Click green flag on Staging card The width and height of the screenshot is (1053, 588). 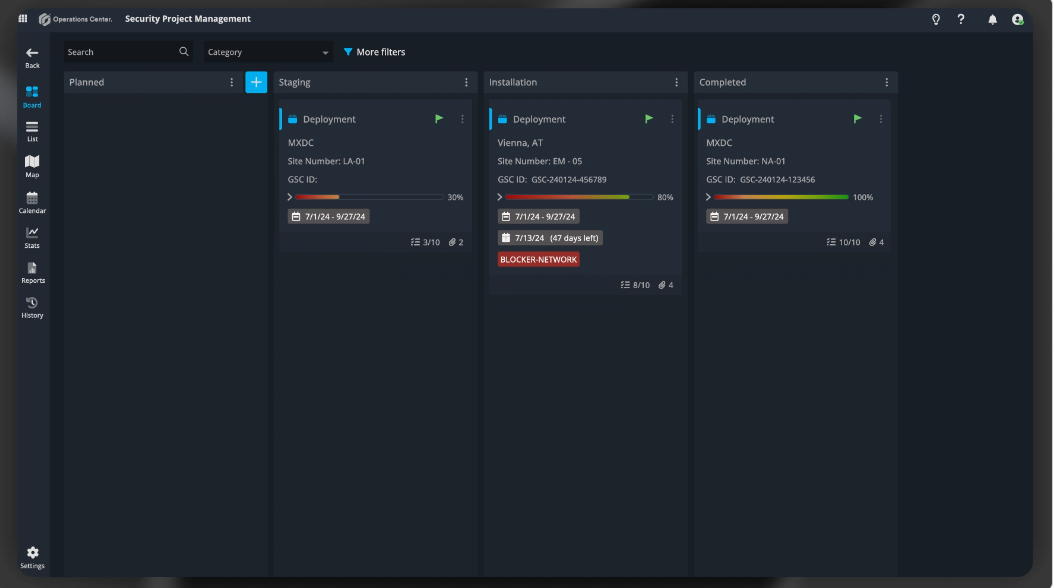[x=439, y=119]
